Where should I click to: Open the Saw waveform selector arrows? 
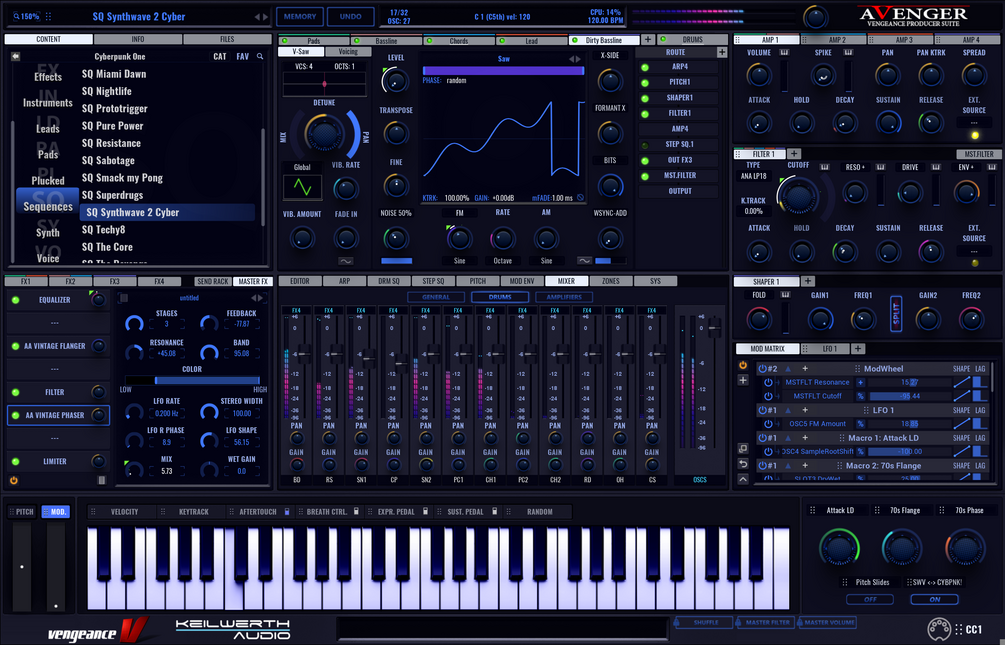[576, 59]
